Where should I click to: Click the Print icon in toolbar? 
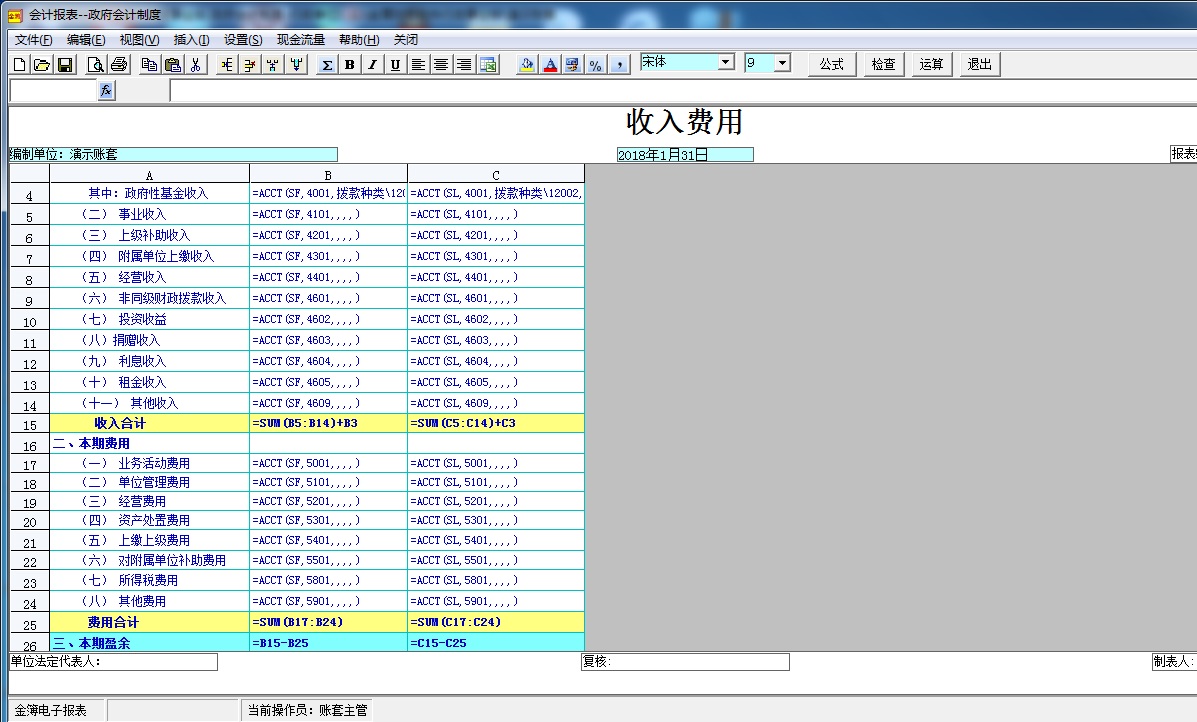coord(119,65)
